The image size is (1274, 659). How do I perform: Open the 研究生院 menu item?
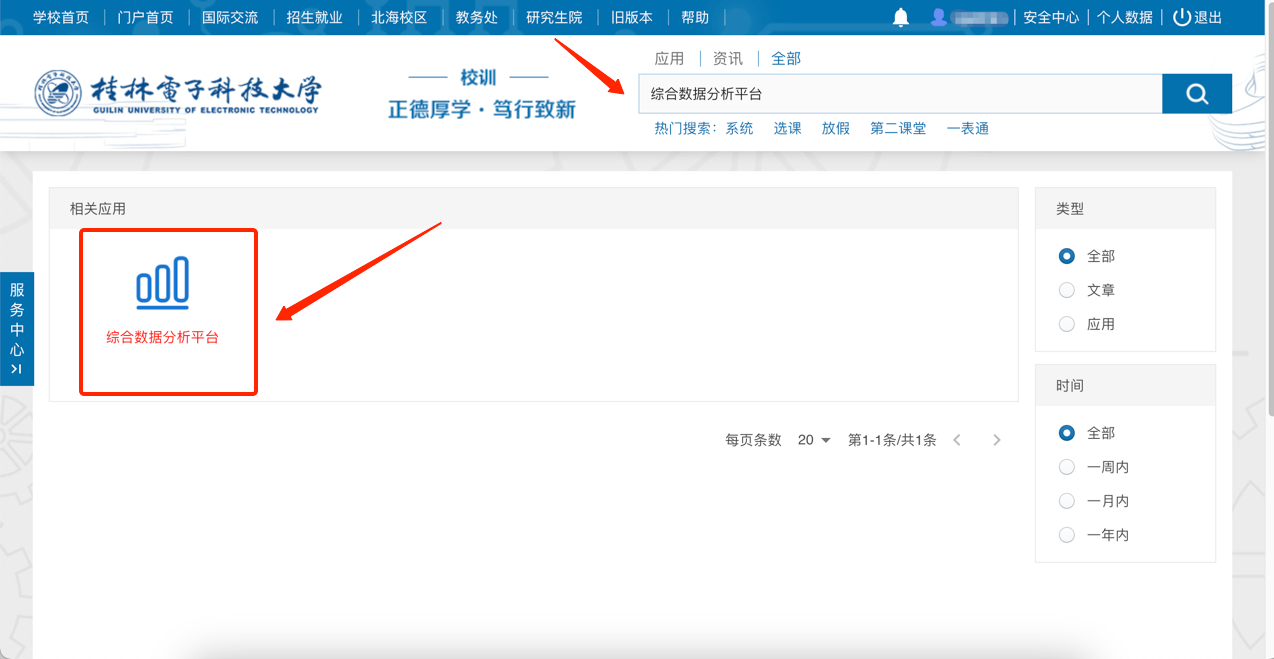(554, 17)
